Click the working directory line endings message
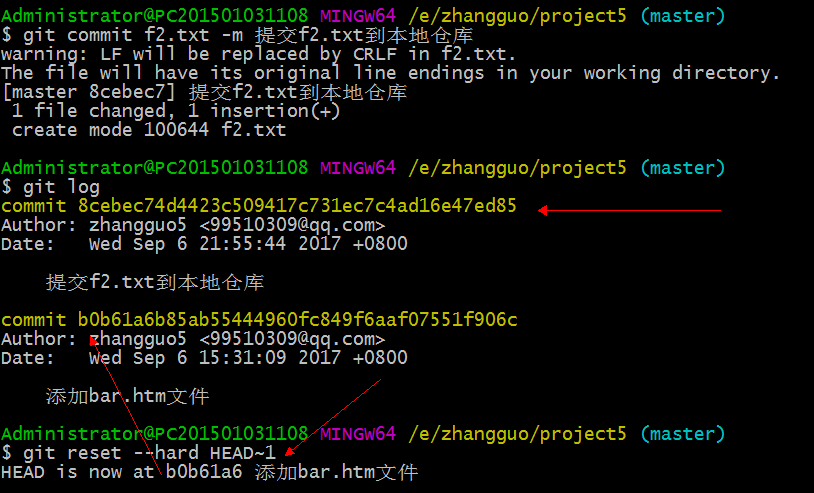 click(x=390, y=73)
